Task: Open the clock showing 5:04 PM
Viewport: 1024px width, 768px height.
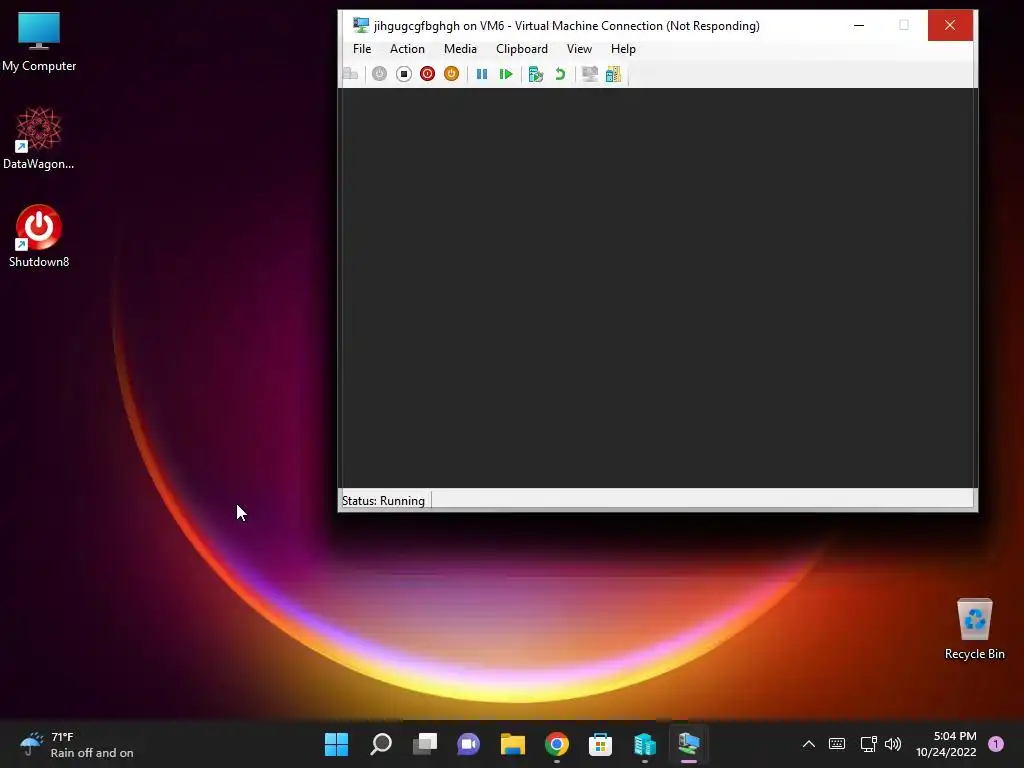Action: tap(946, 744)
